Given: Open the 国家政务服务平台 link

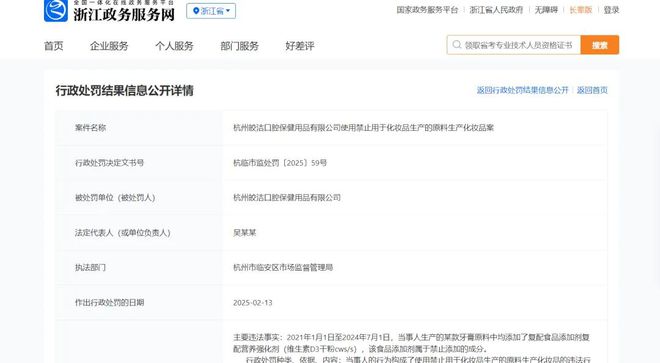Looking at the screenshot, I should [427, 10].
